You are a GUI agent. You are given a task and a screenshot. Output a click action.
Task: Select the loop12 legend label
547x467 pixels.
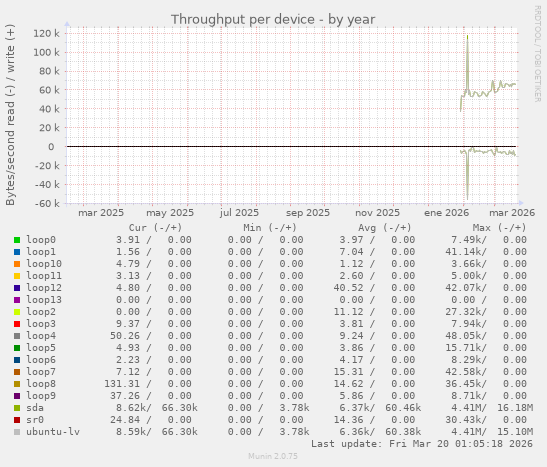(44, 287)
